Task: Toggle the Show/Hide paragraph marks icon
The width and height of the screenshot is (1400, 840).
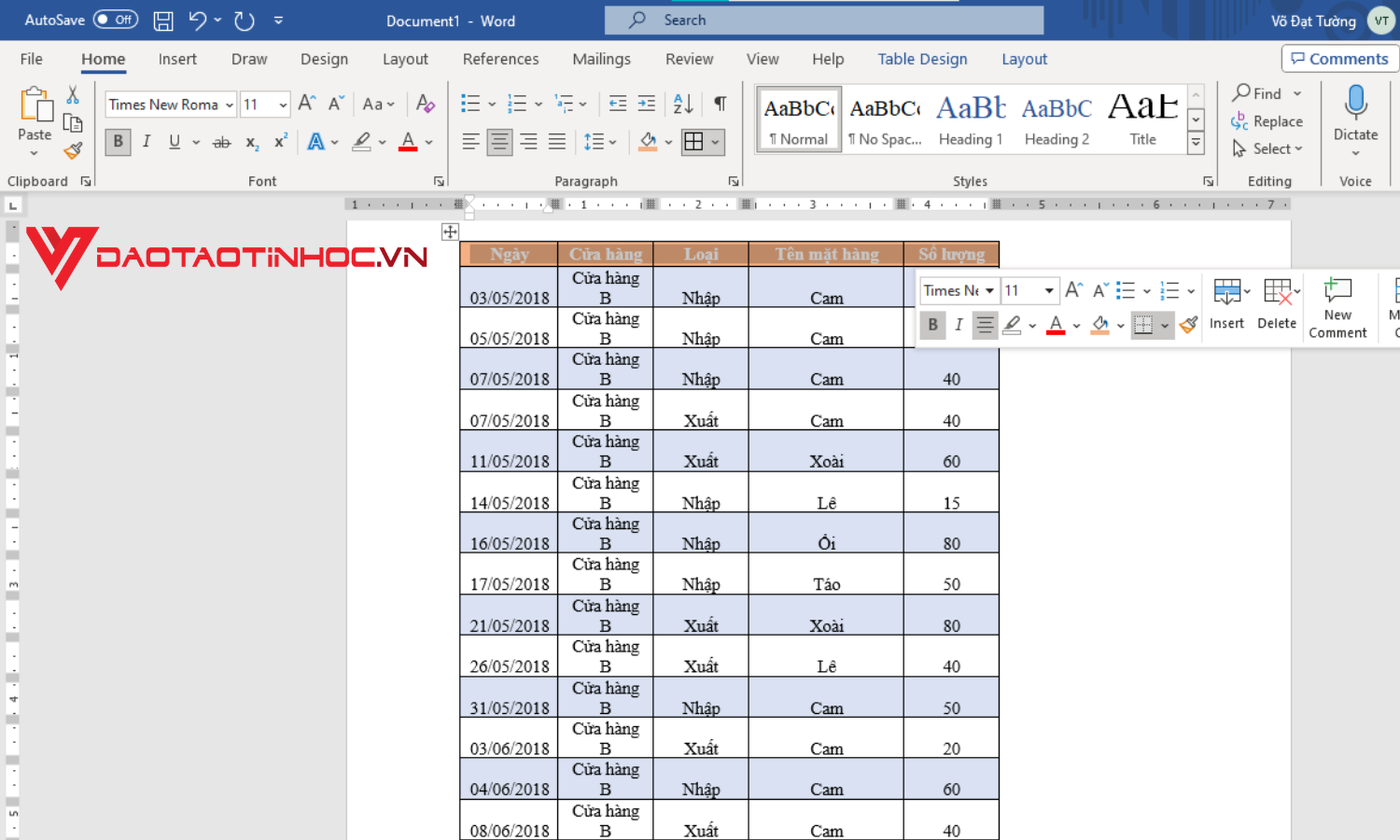Action: coord(719,104)
